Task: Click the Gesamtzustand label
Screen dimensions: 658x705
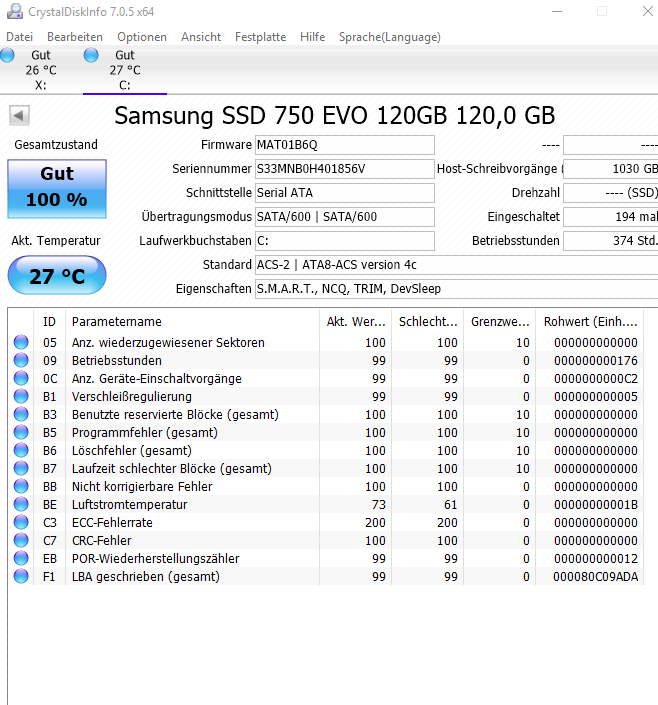Action: (56, 144)
